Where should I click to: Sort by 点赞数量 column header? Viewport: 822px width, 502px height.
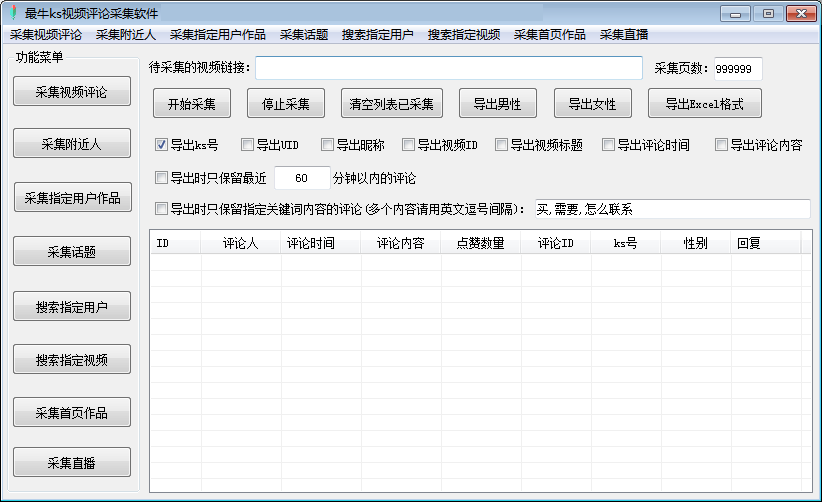(481, 243)
